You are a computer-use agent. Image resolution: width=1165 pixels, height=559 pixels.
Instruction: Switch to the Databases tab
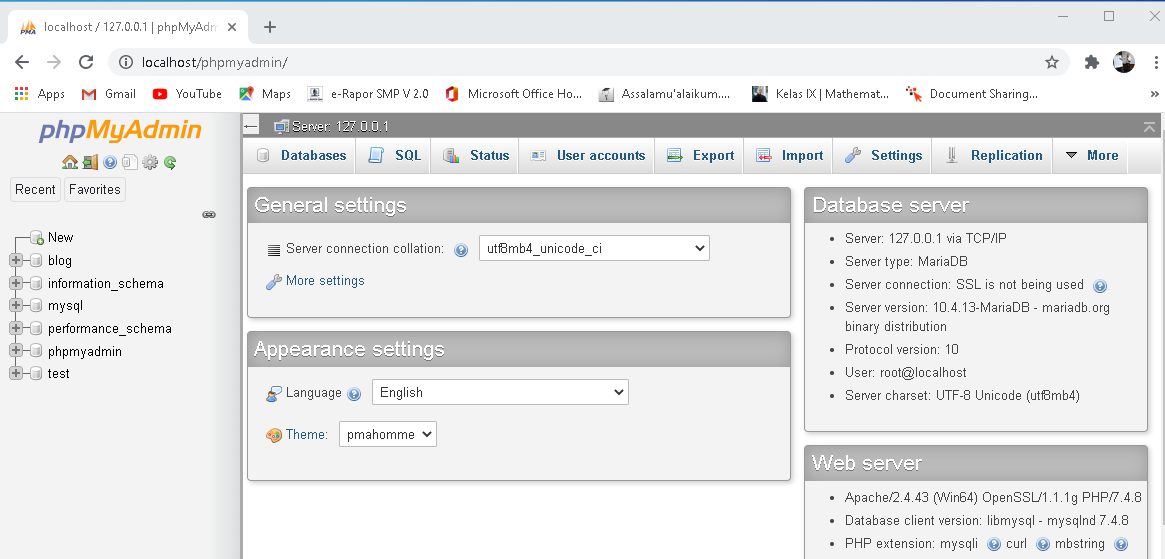tap(302, 156)
